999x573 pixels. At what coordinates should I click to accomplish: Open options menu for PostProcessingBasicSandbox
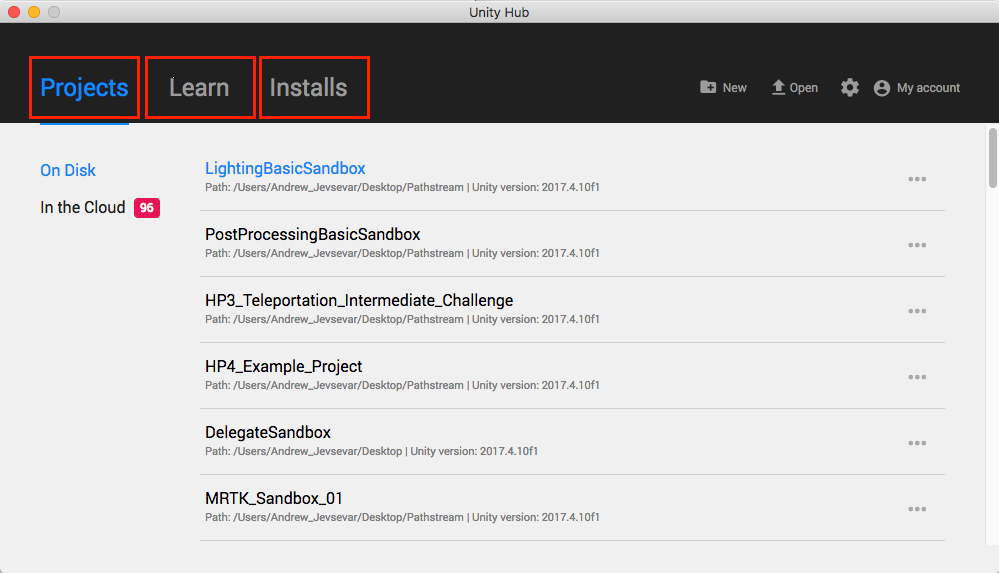(x=917, y=245)
